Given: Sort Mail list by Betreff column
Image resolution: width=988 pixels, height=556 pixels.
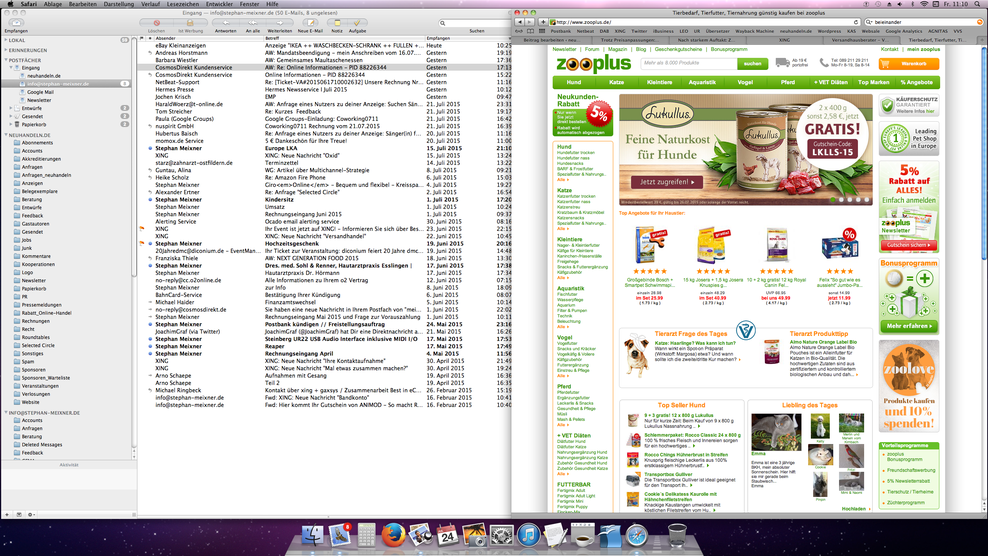Looking at the screenshot, I should coord(343,38).
